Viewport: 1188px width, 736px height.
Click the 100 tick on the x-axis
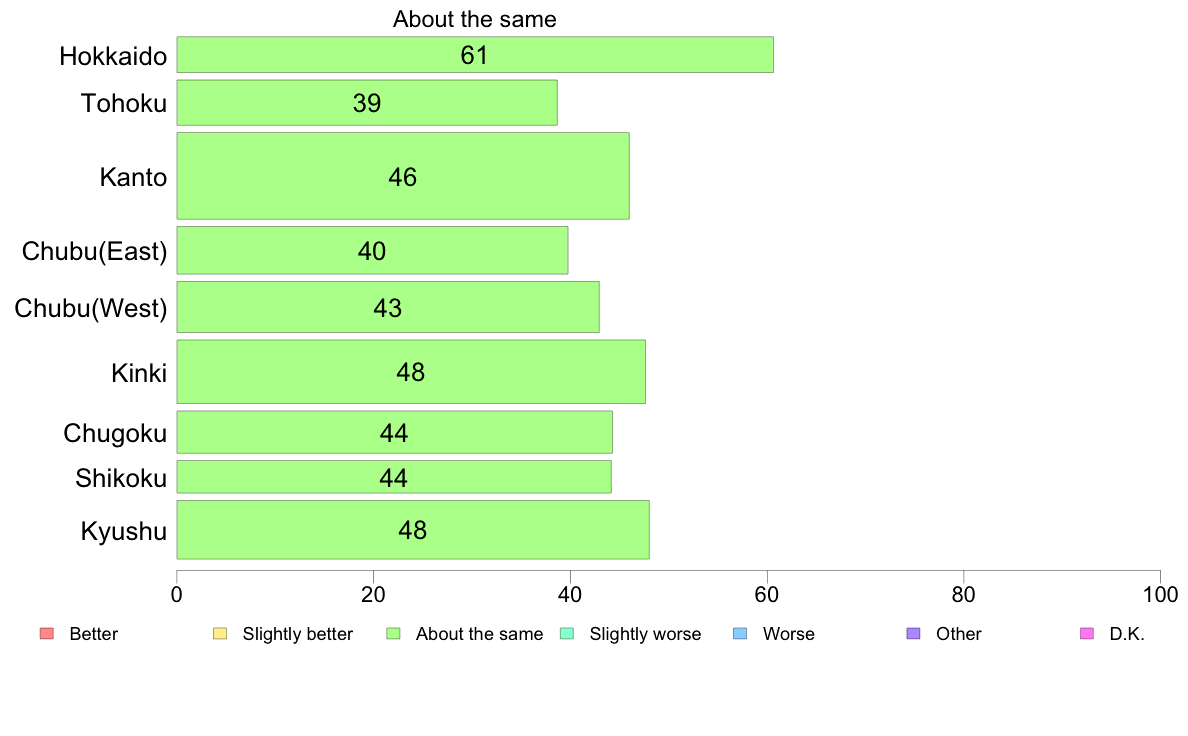click(x=1160, y=594)
